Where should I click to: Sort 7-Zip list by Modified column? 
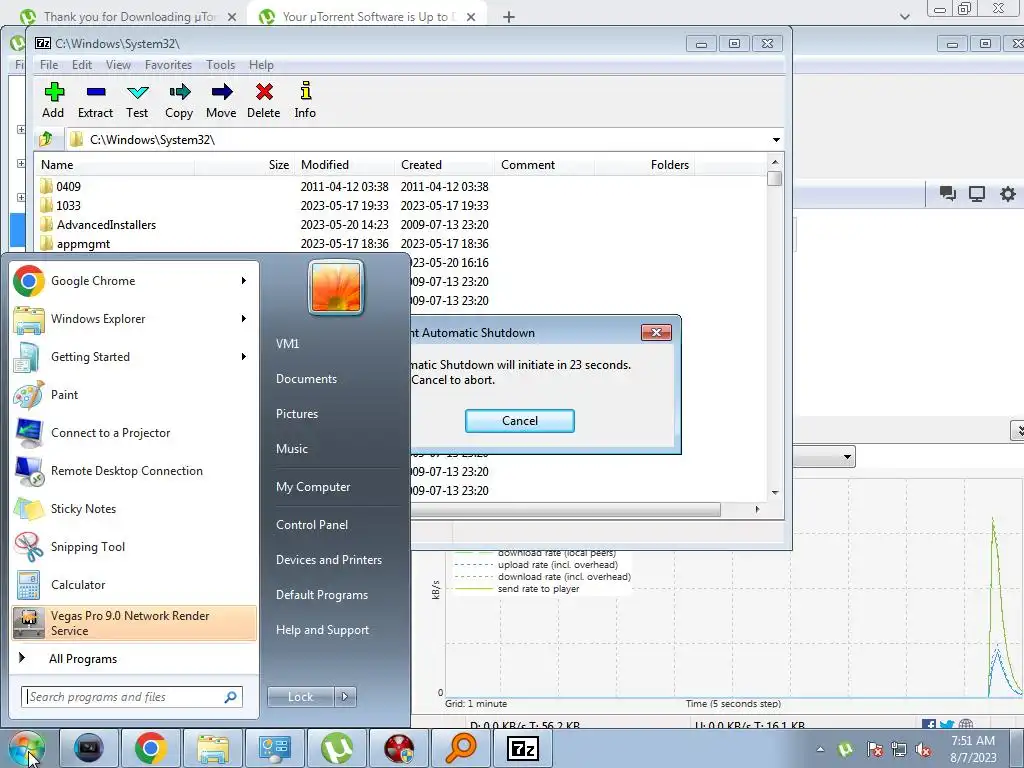pyautogui.click(x=344, y=165)
